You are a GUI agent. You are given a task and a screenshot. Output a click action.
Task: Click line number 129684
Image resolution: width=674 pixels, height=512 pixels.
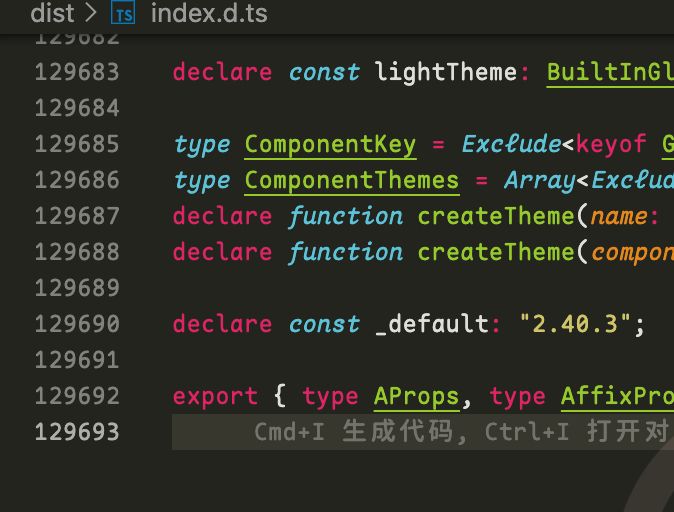tap(77, 108)
